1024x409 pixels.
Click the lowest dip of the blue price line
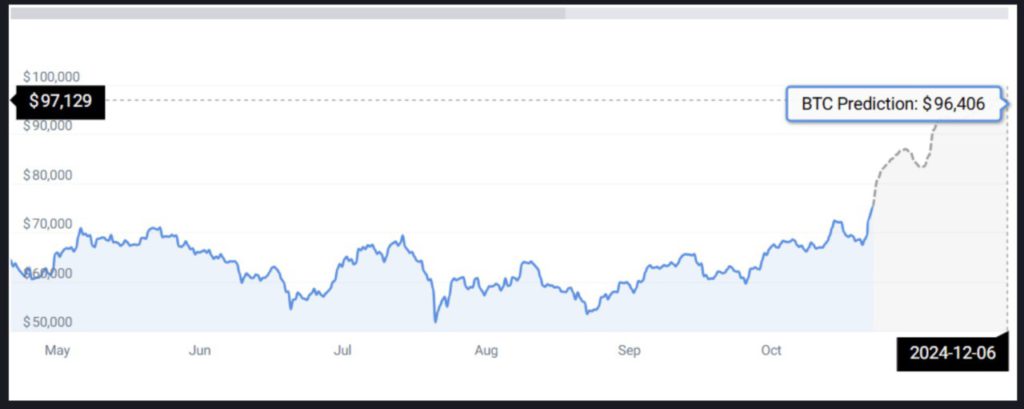pyautogui.click(x=435, y=320)
